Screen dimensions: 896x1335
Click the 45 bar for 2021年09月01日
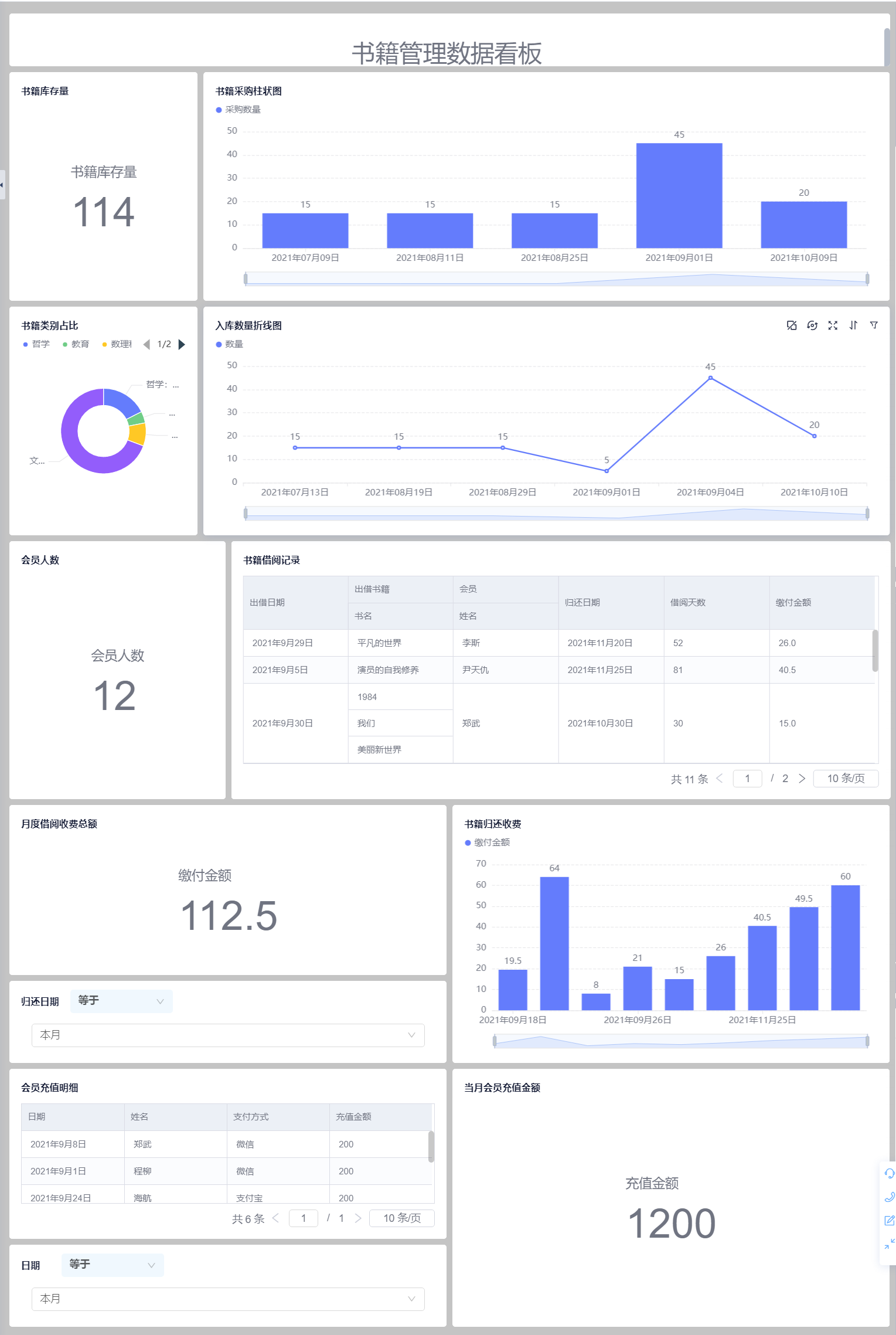tap(679, 195)
